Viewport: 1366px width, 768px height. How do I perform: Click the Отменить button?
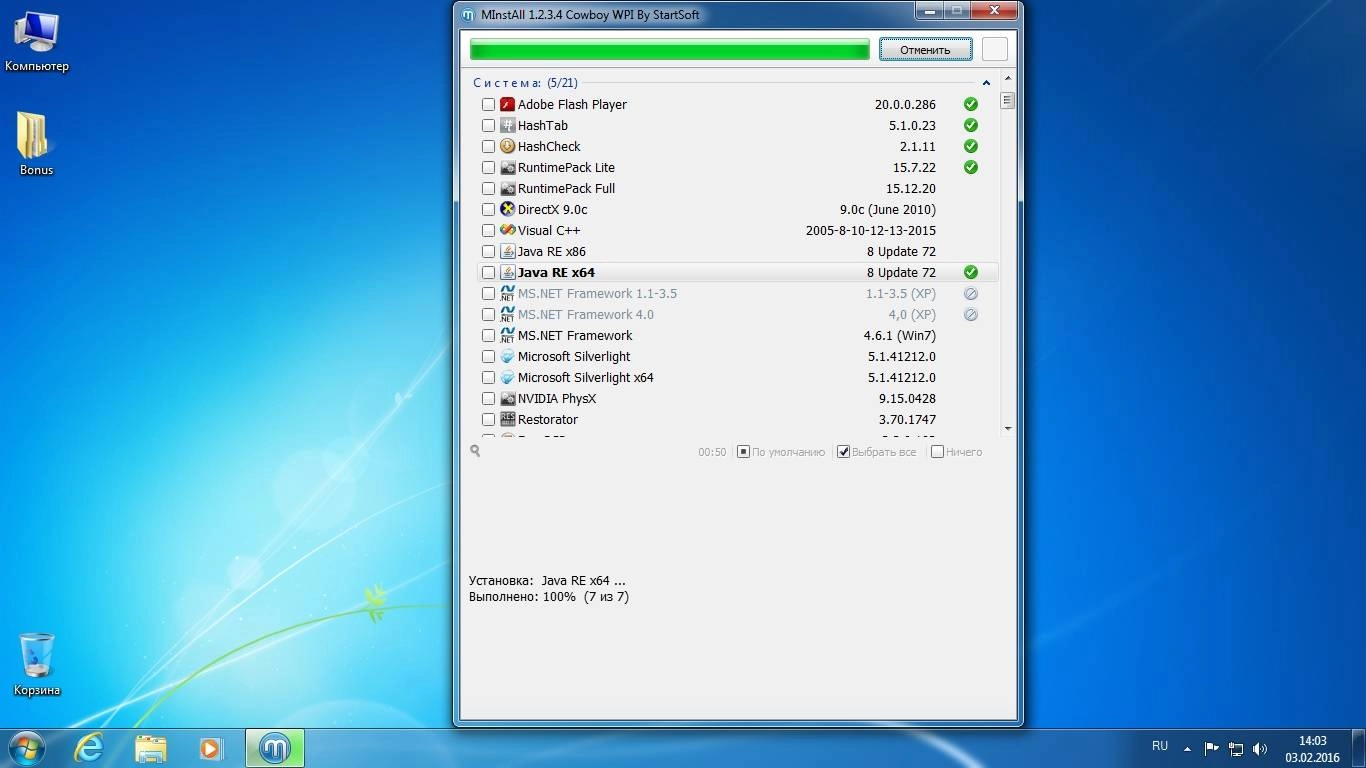(925, 49)
